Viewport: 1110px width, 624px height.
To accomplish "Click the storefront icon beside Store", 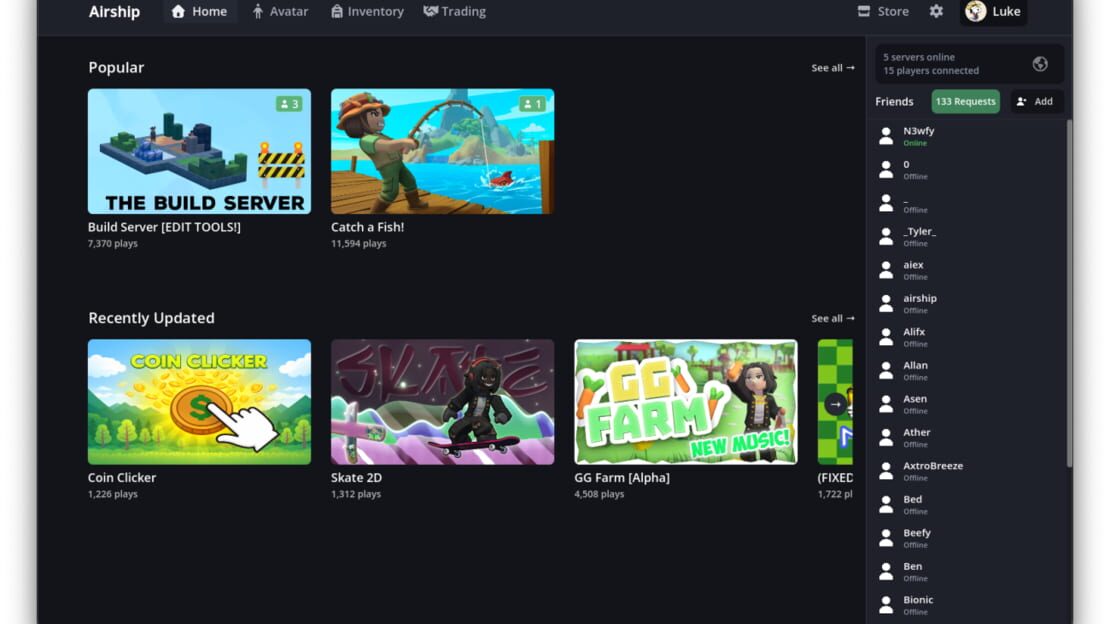I will (864, 11).
